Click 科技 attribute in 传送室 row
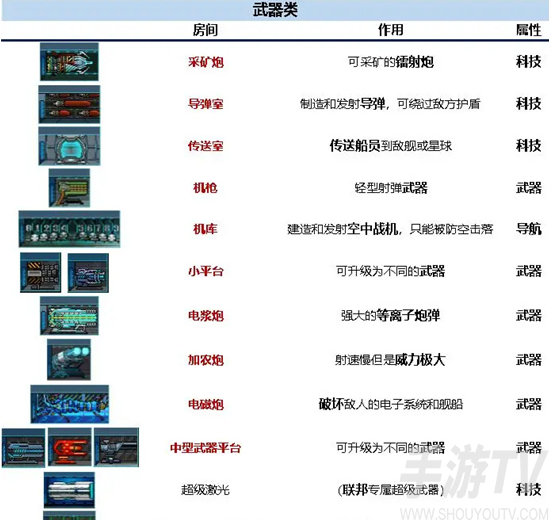This screenshot has width=549, height=520. [x=529, y=146]
